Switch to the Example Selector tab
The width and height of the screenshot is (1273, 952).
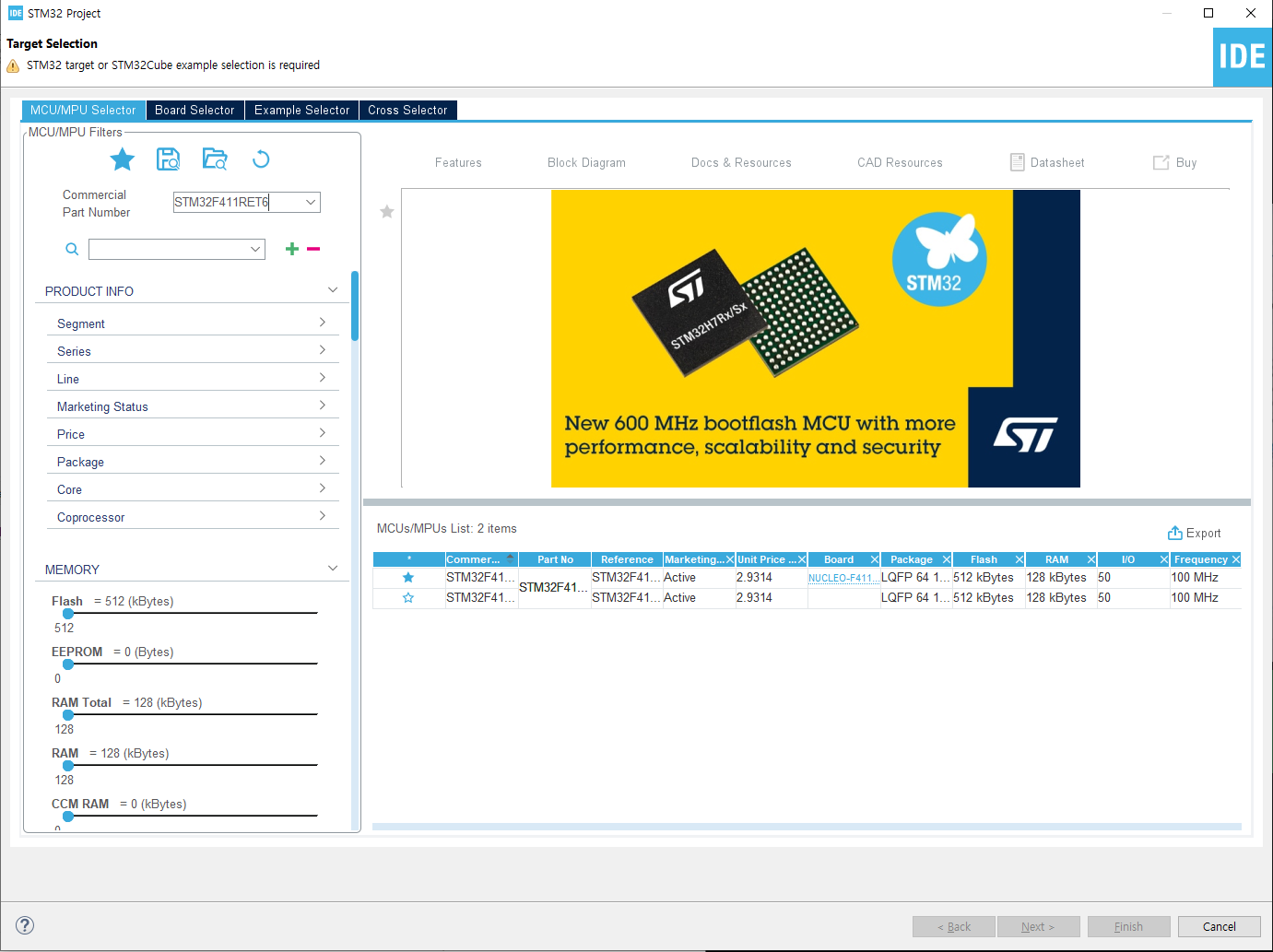tap(301, 110)
